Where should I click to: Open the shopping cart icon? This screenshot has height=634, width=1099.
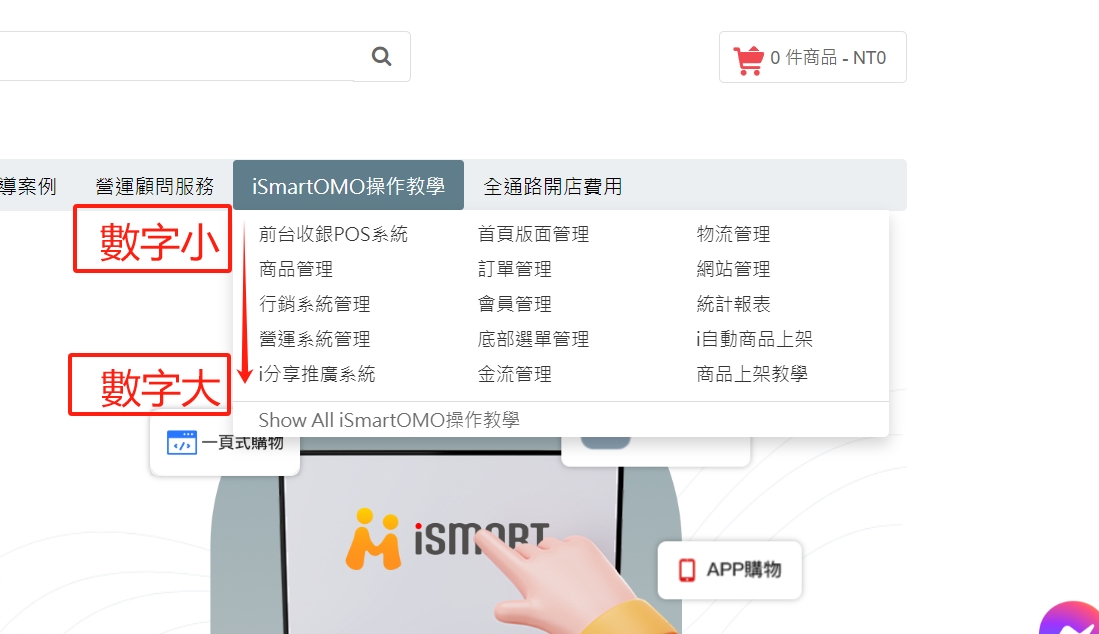tap(748, 60)
